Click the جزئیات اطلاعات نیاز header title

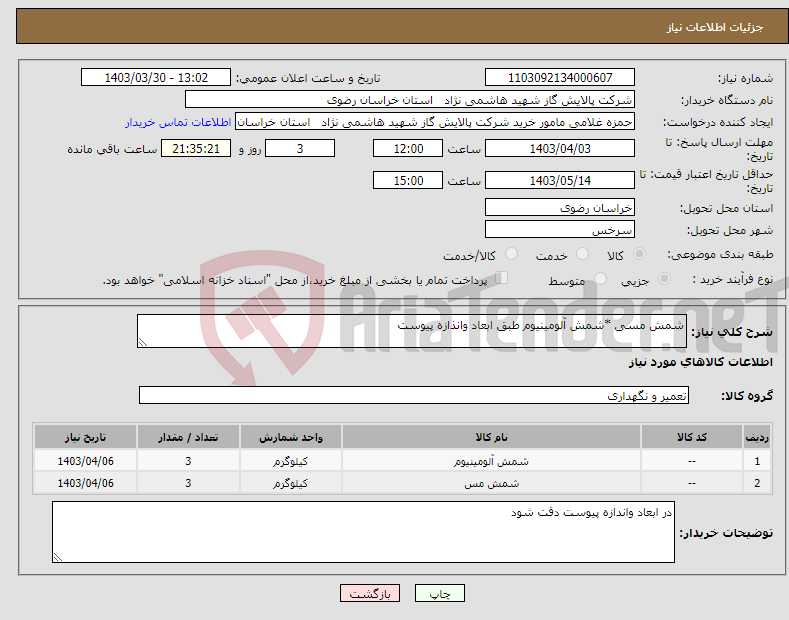click(x=715, y=27)
